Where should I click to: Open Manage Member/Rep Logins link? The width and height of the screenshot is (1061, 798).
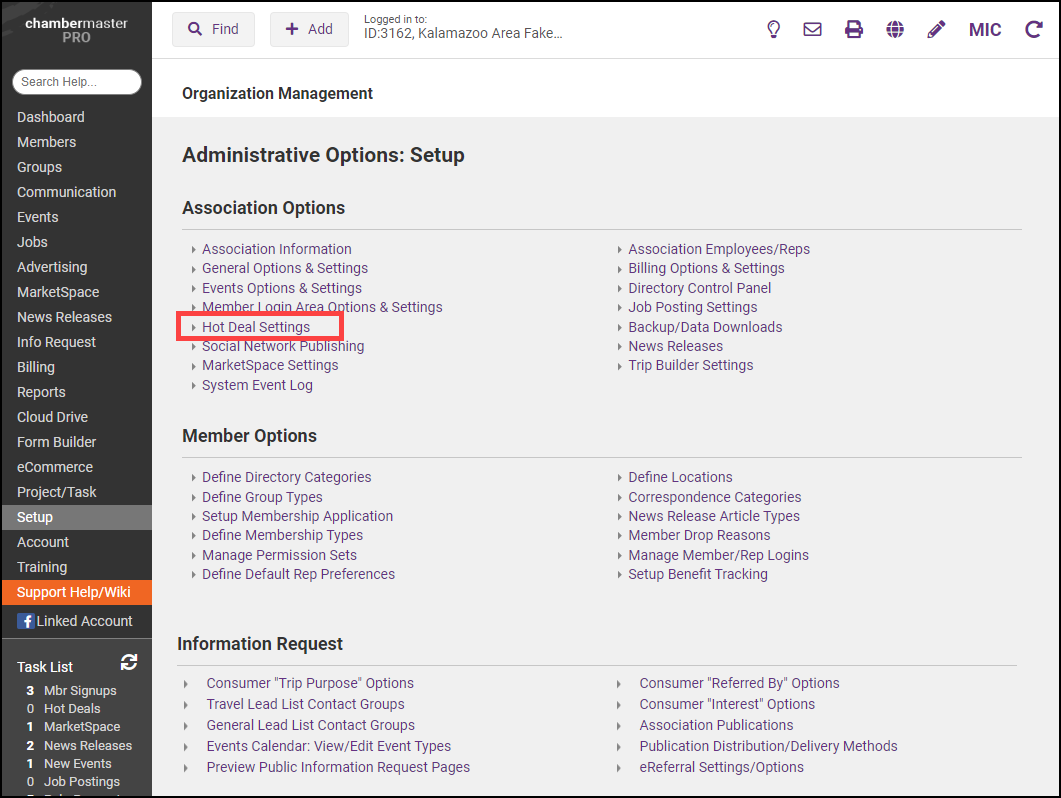[x=718, y=555]
